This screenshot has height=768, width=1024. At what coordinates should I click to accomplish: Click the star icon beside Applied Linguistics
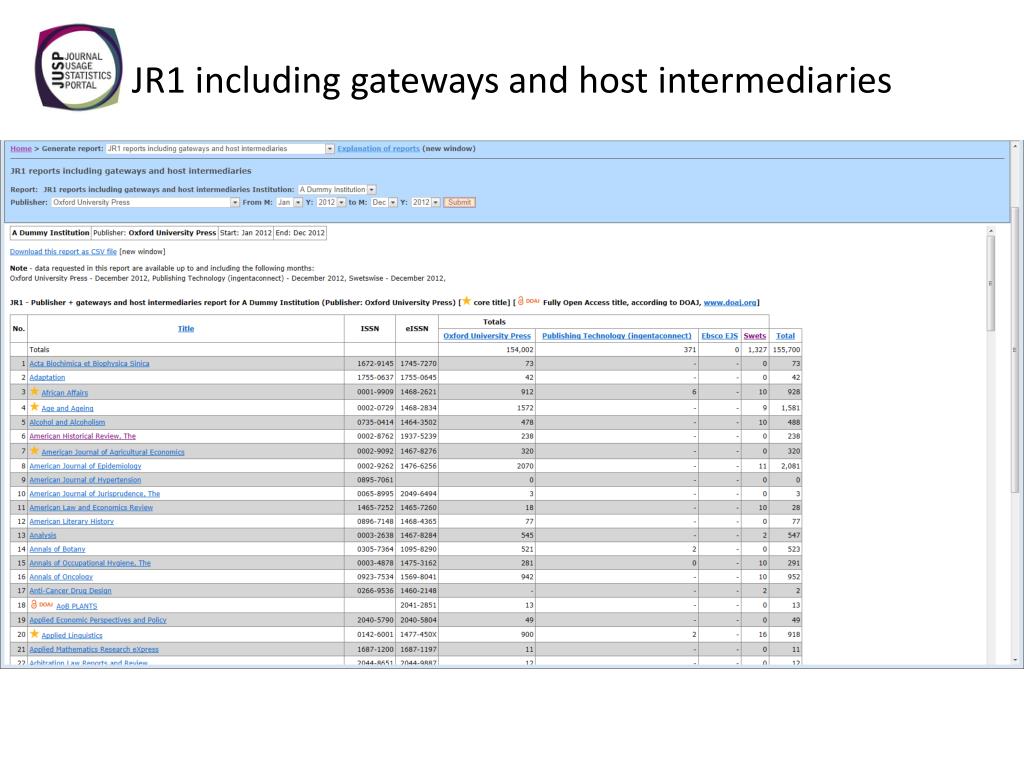coord(35,634)
